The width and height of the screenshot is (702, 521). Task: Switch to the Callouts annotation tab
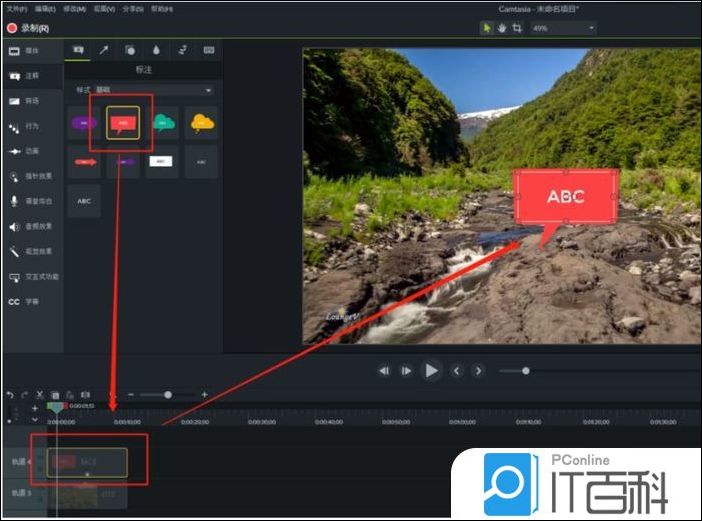click(78, 50)
